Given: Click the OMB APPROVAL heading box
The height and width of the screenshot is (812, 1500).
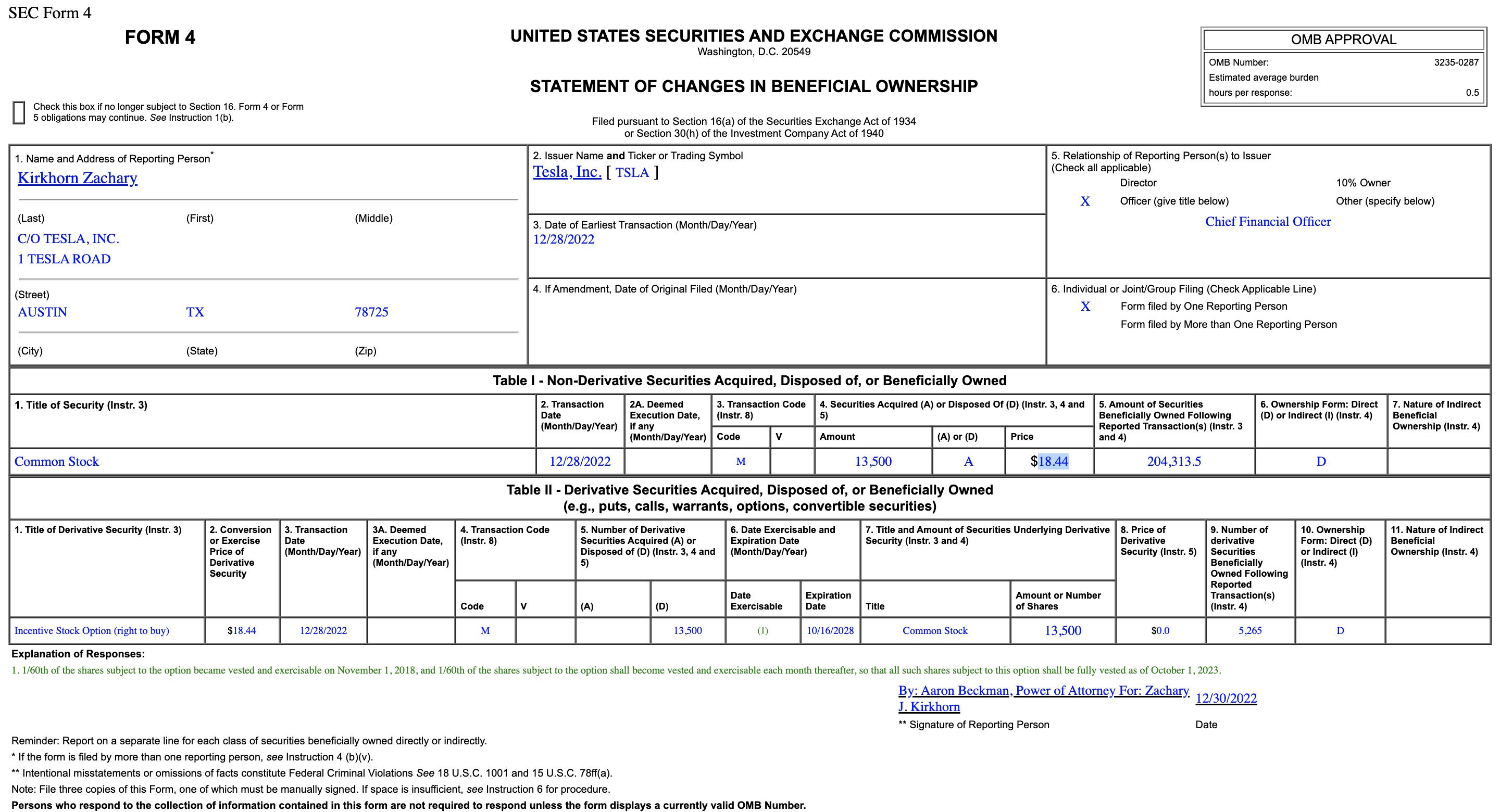Looking at the screenshot, I should coord(1343,40).
